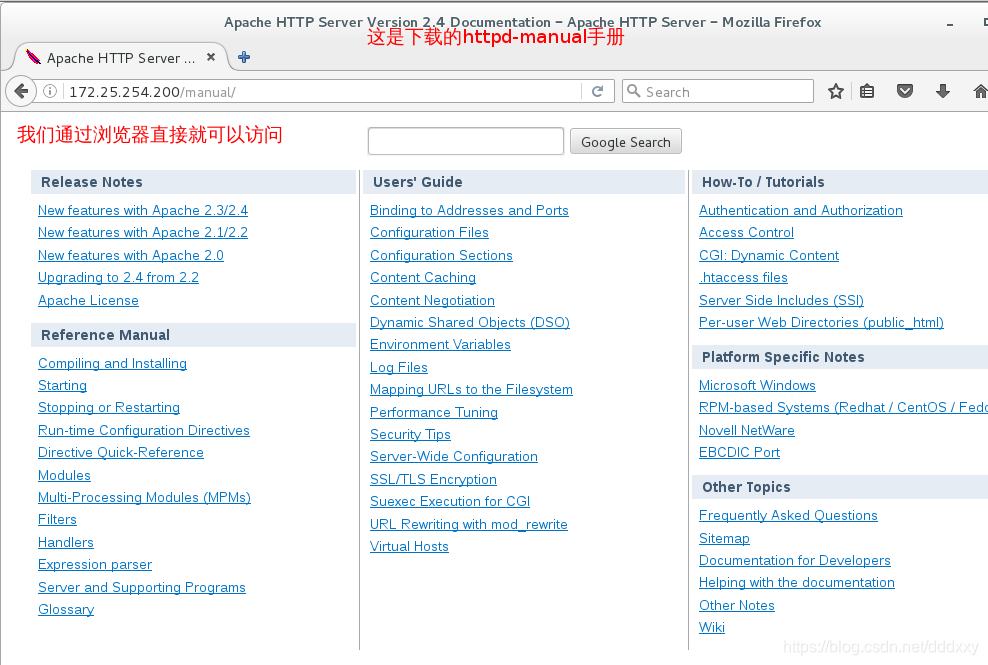
Task: Bookmark this page with the star icon
Action: click(x=836, y=91)
